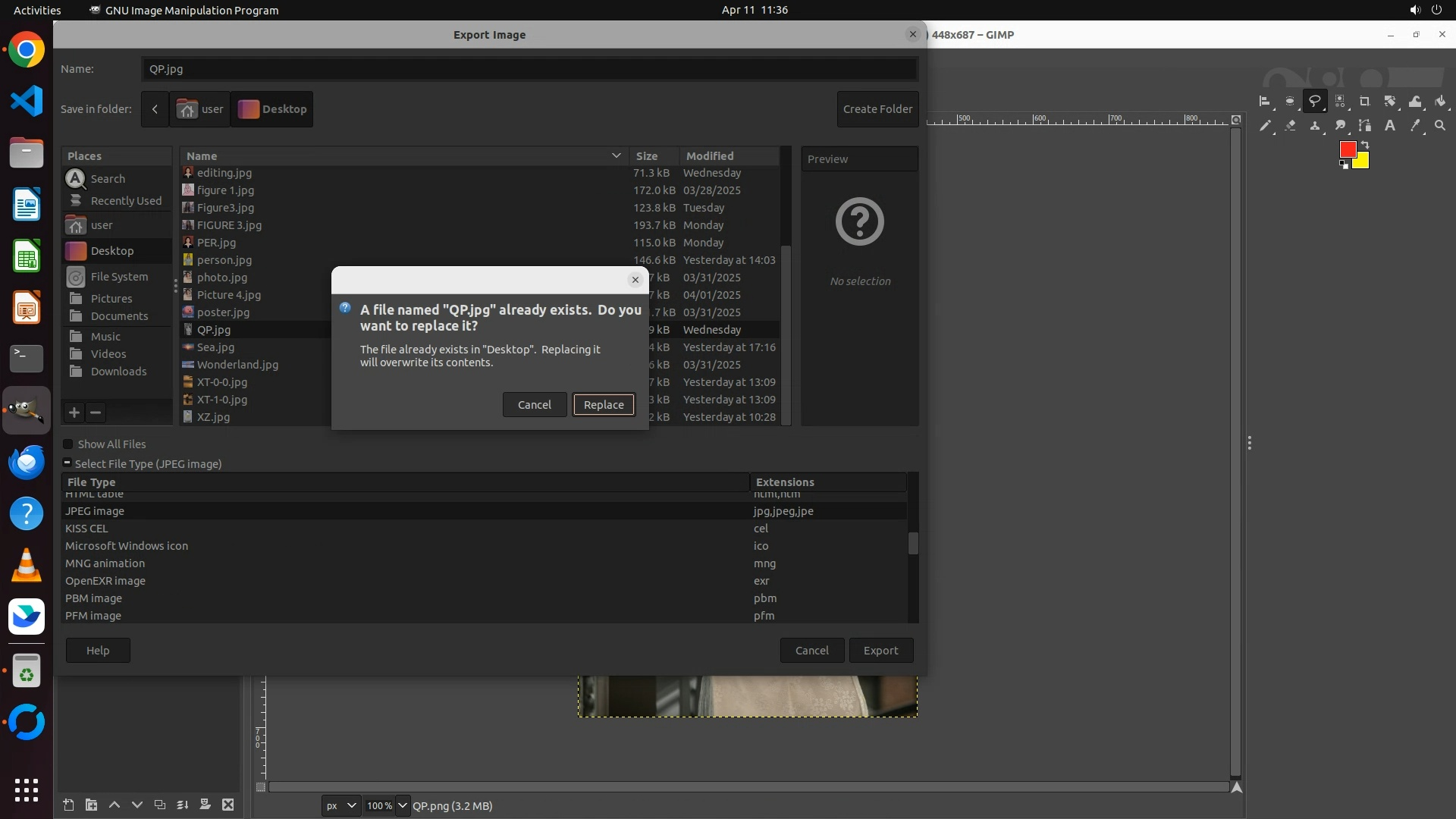Select the Color Picker eyedropper tool
The width and height of the screenshot is (1456, 819).
pyautogui.click(x=1414, y=126)
